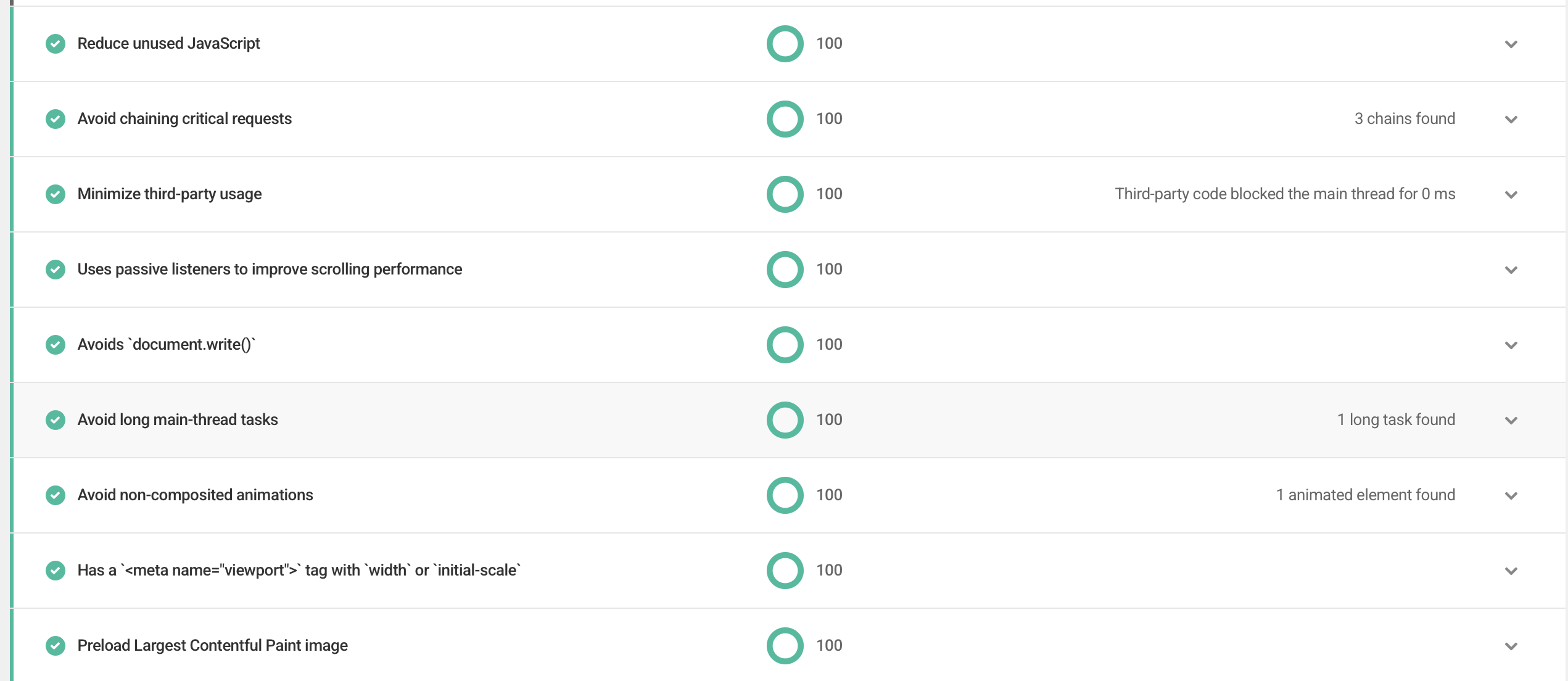This screenshot has height=681, width=1568.
Task: Open the Minimize third-party usage audit title
Action: [170, 194]
